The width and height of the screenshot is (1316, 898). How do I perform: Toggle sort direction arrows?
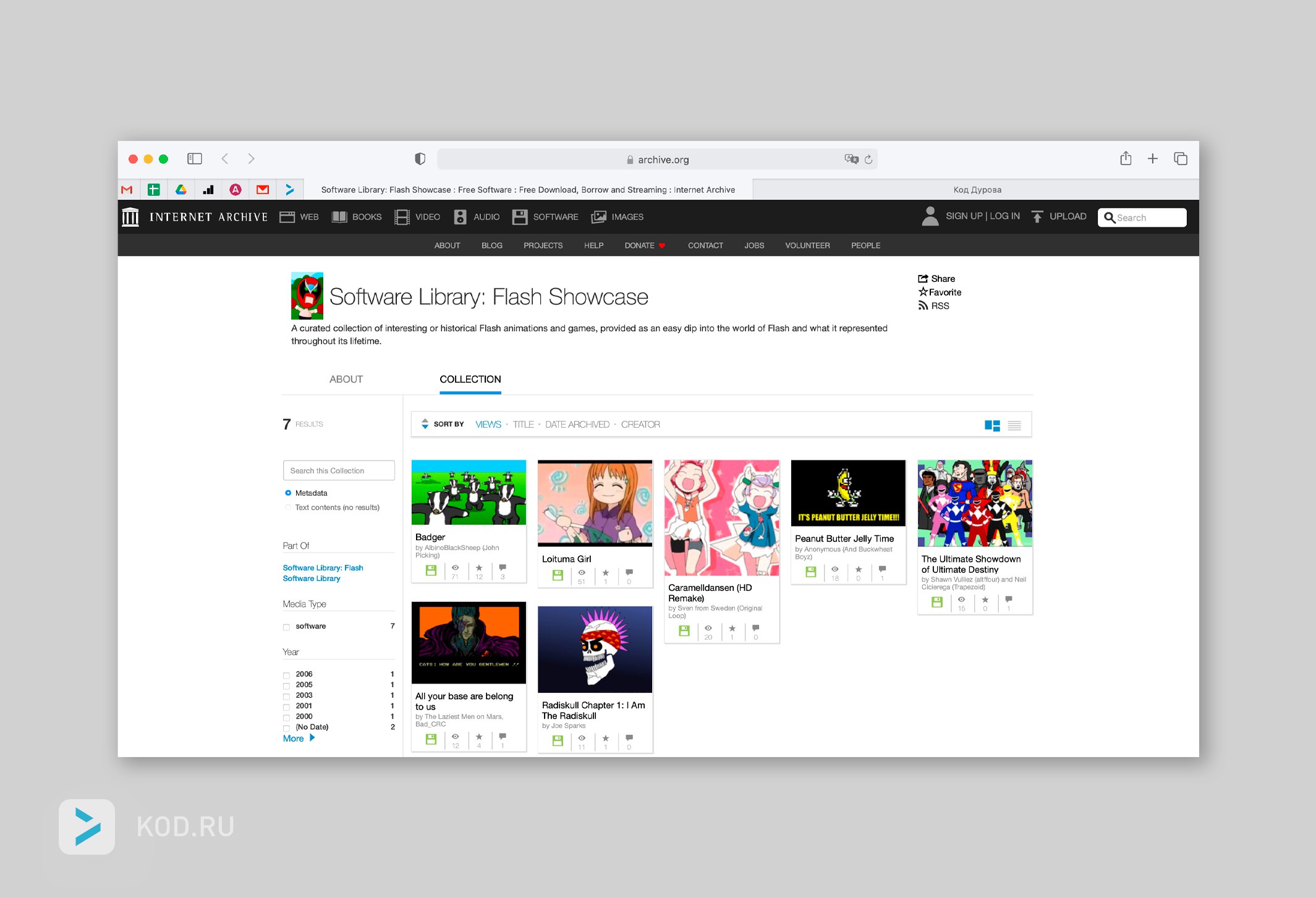tap(425, 424)
